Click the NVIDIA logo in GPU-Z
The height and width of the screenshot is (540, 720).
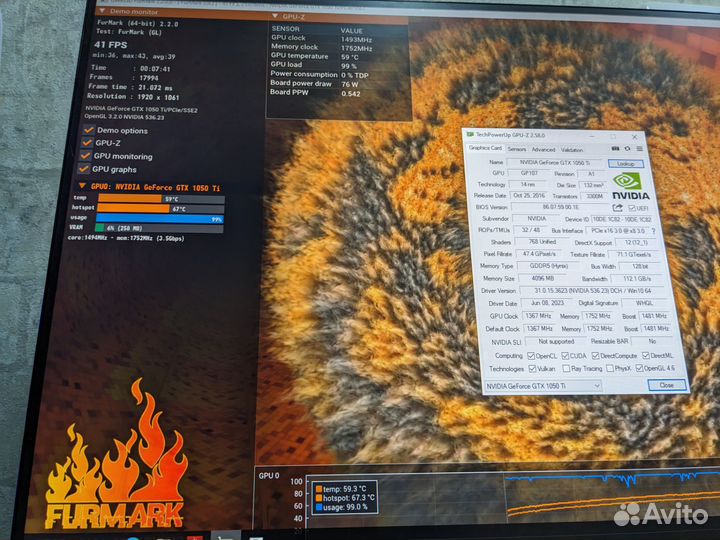point(630,186)
